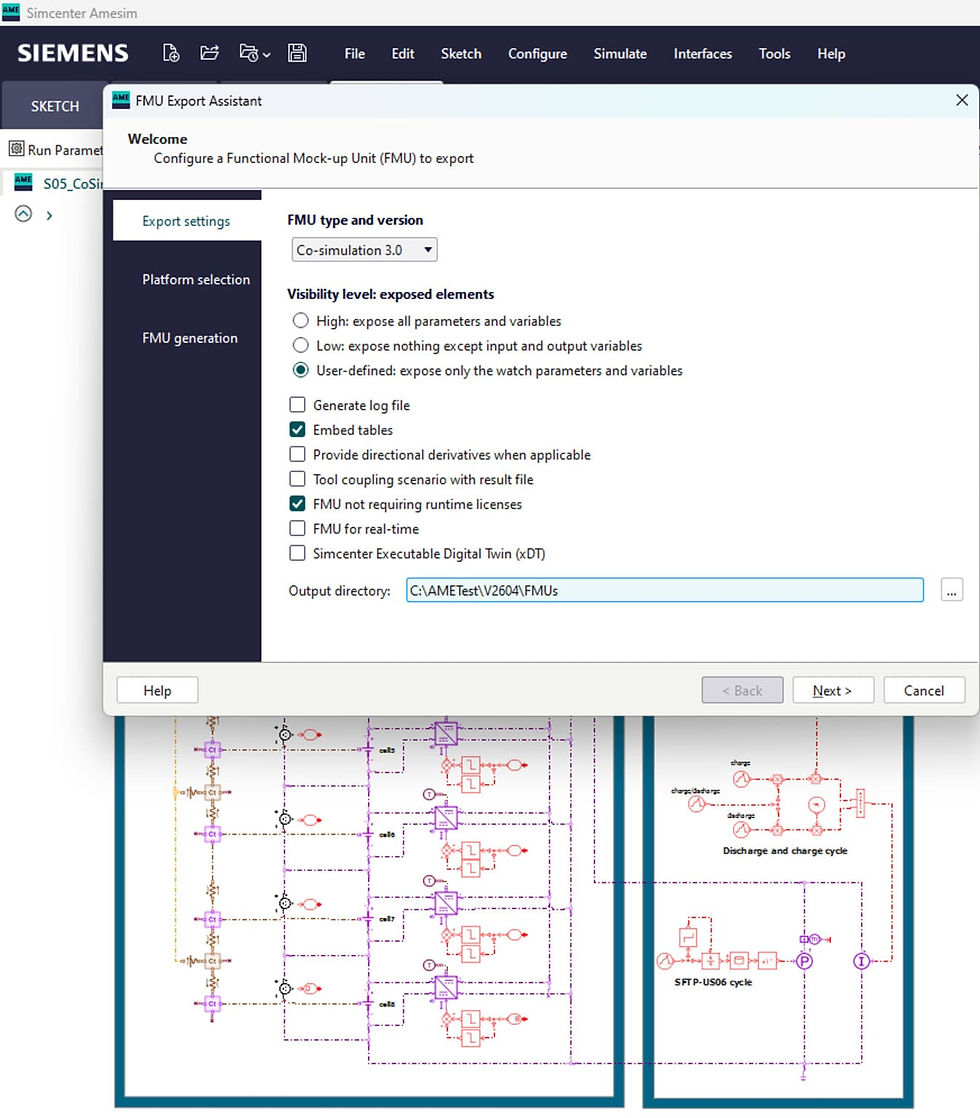This screenshot has width=980, height=1118.
Task: Click the SIEMENS logo
Action: tap(73, 53)
